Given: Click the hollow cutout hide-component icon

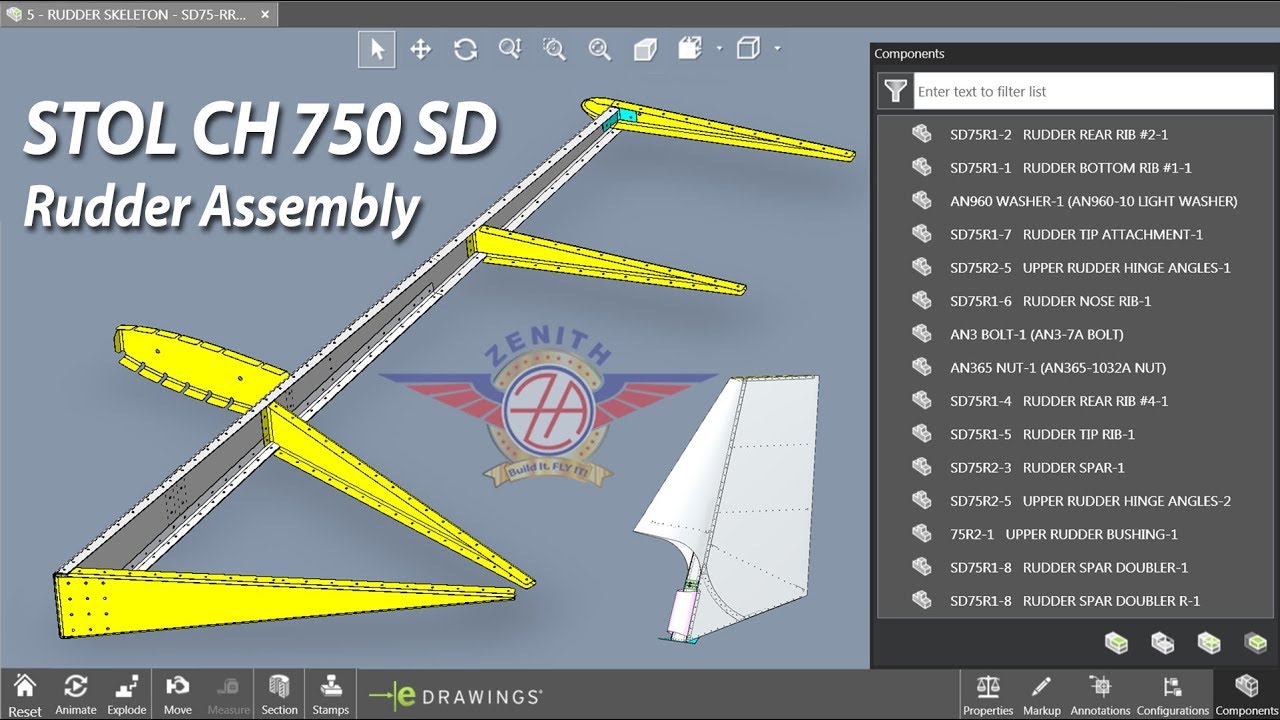Looking at the screenshot, I should [1162, 642].
